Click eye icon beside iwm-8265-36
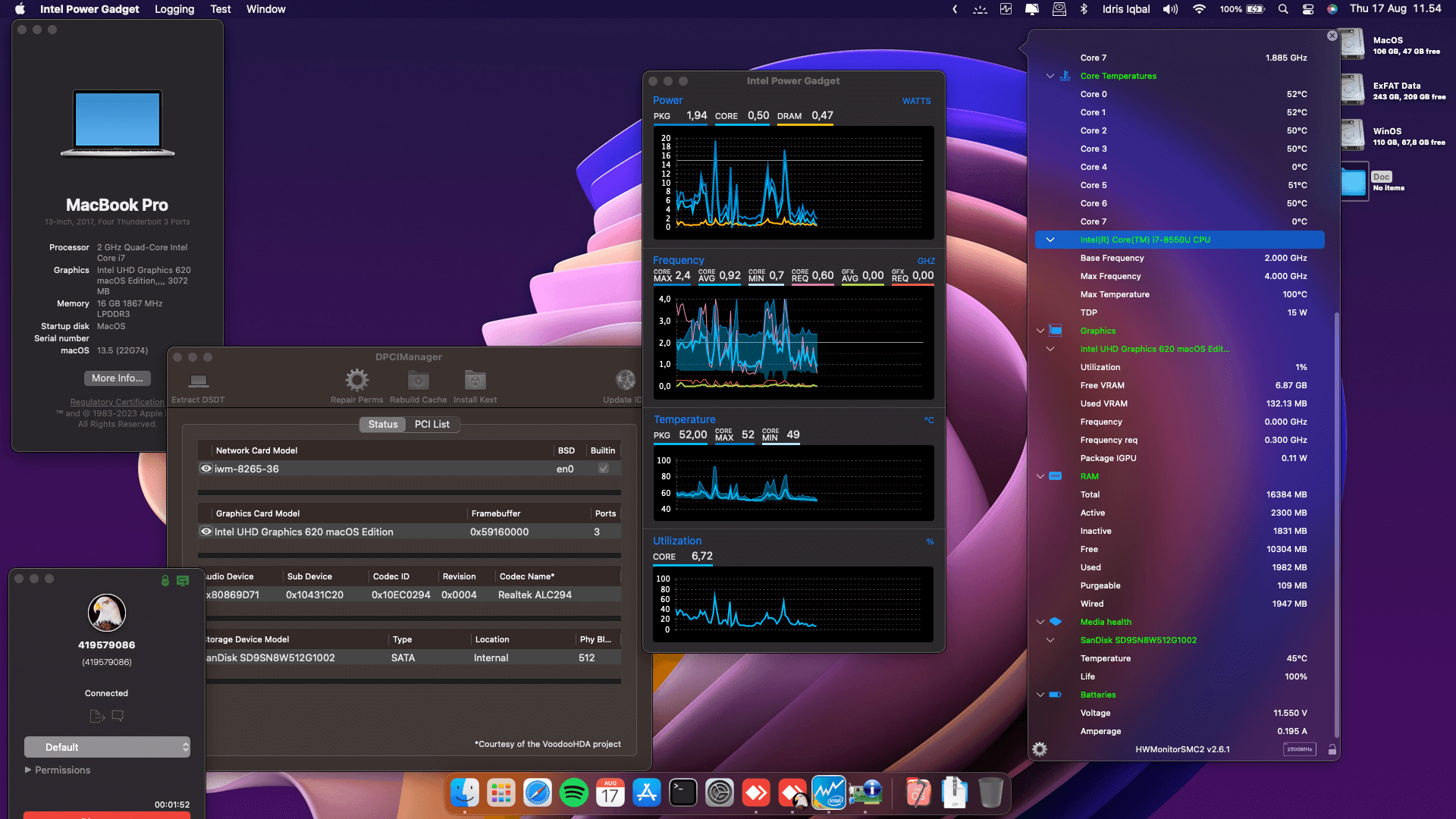Viewport: 1456px width, 819px height. pos(206,469)
